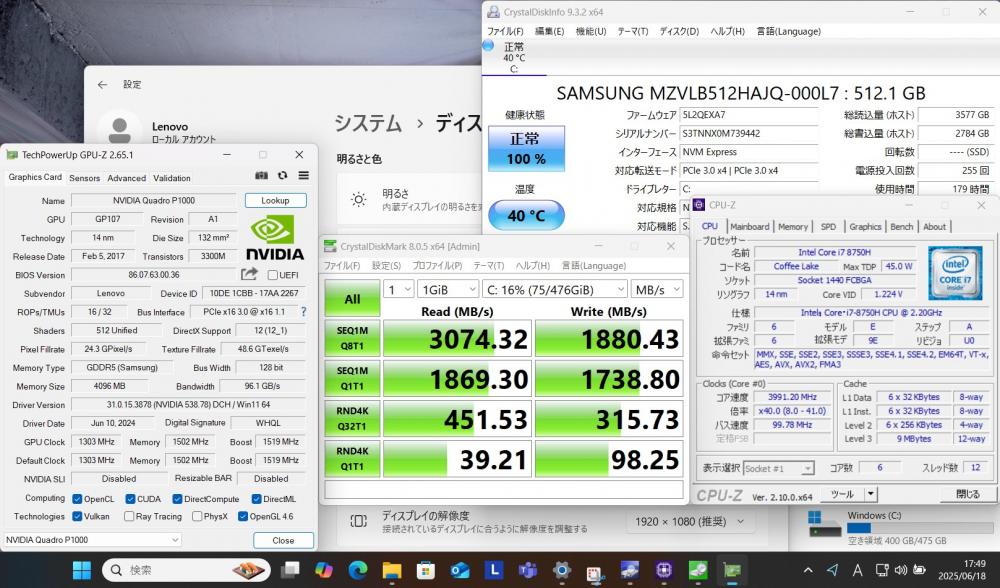Launch Copilot from the taskbar
The image size is (1000, 588).
[324, 570]
